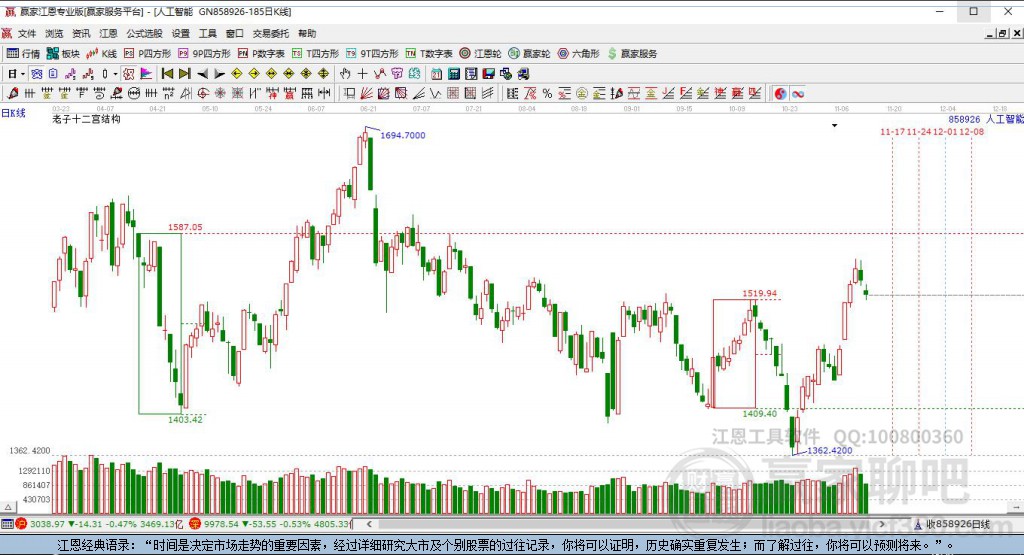This screenshot has width=1024, height=555.
Task: Click the purple-flag chart icon
Action: pos(146,74)
